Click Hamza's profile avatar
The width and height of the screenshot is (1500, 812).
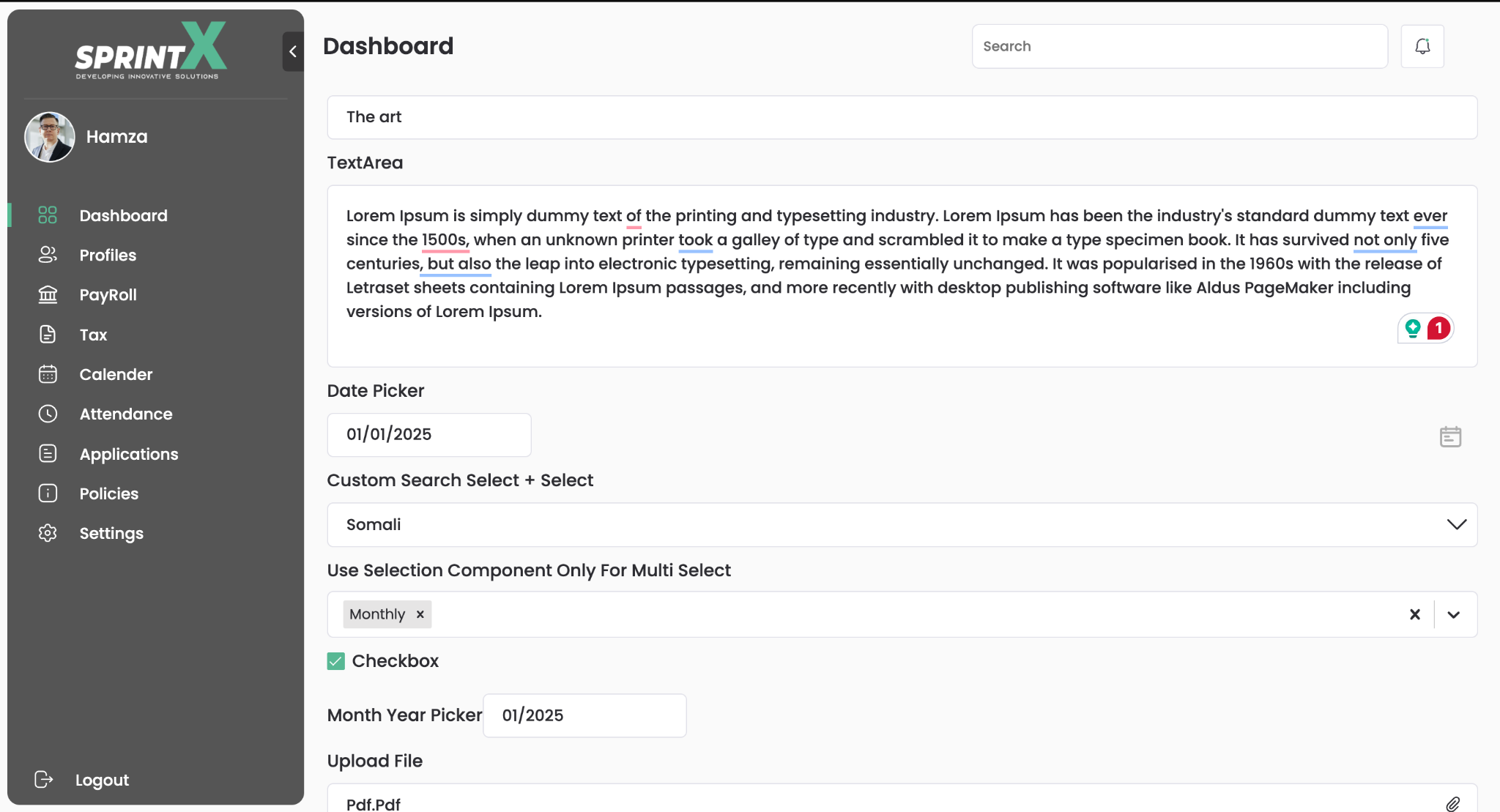coord(50,137)
